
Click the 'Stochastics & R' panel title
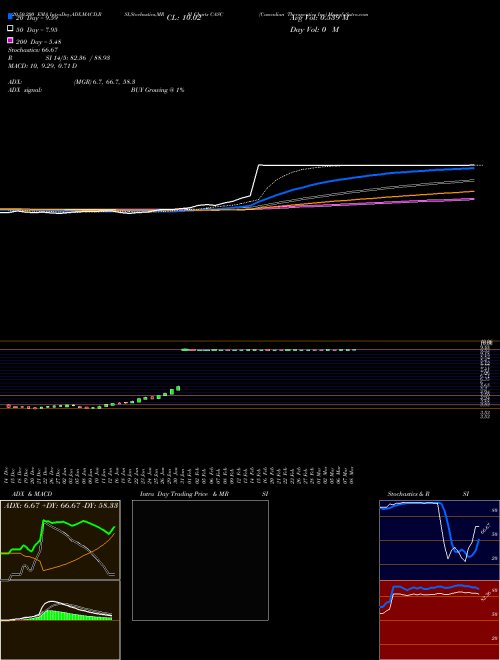point(408,494)
